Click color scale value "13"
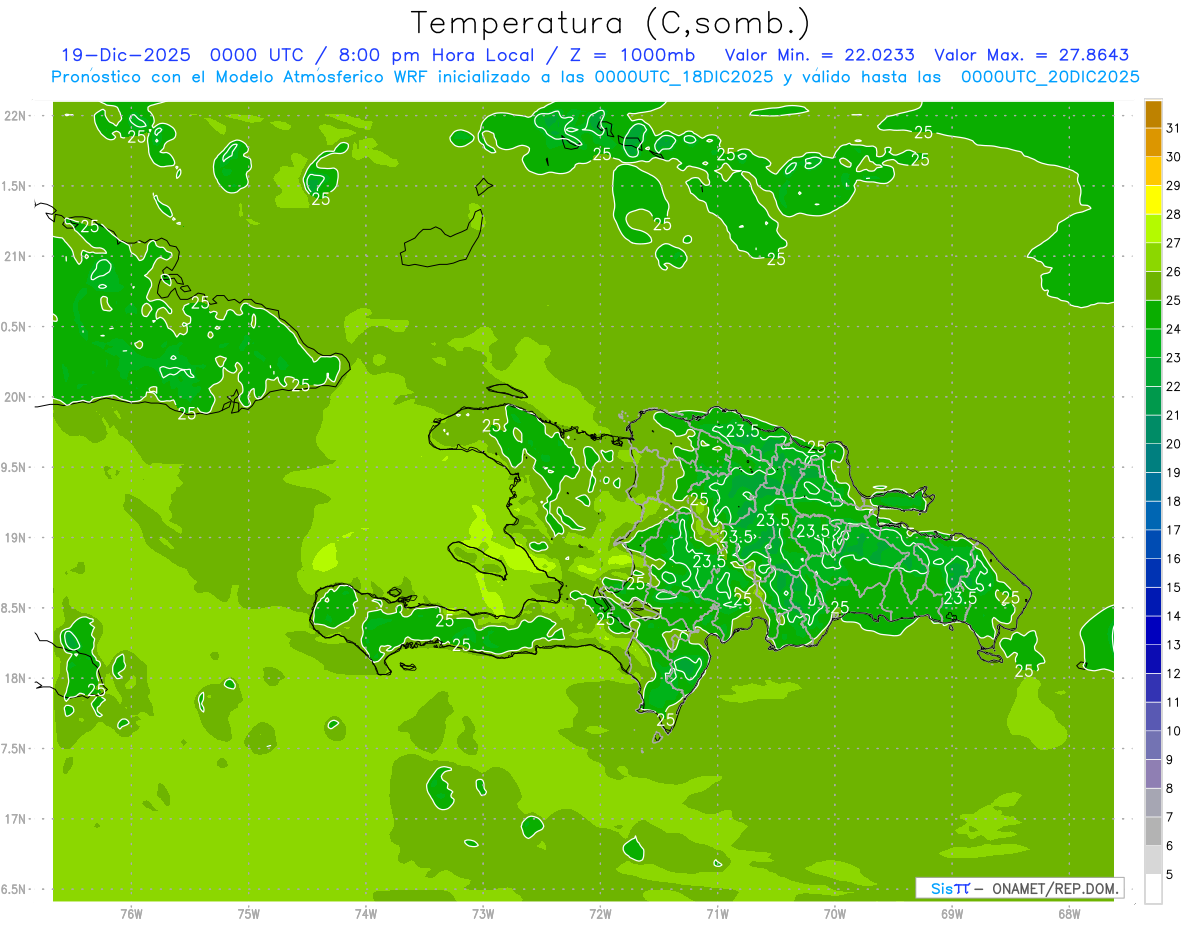 click(1174, 645)
